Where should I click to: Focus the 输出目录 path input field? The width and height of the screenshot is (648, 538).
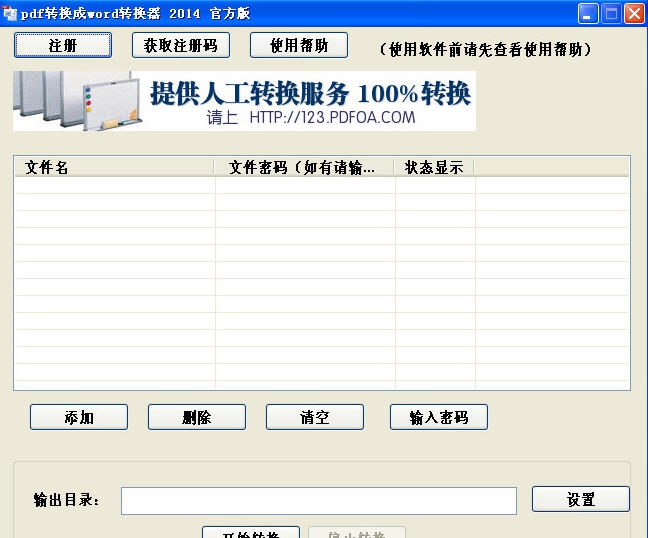click(319, 501)
